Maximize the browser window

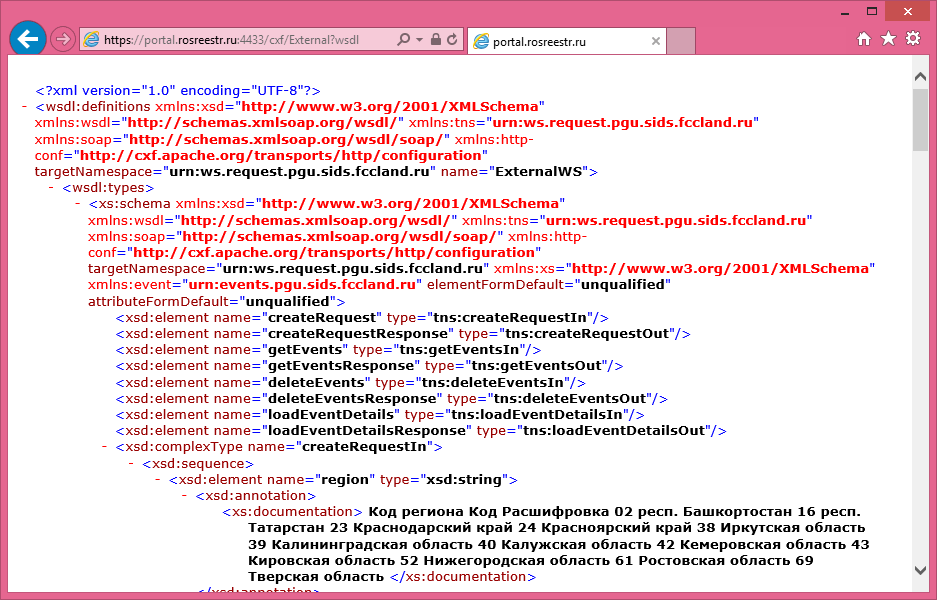pyautogui.click(x=872, y=11)
